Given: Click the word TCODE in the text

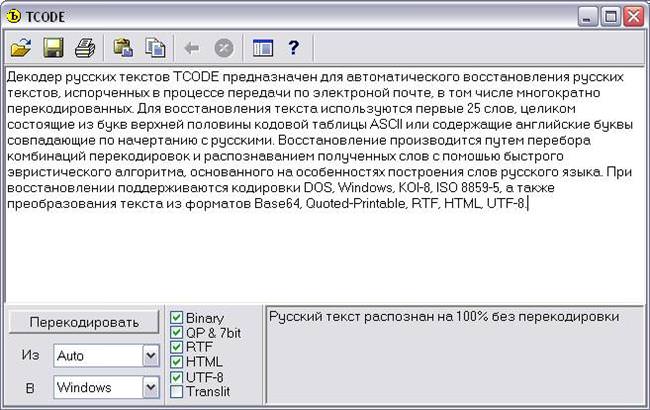Looking at the screenshot, I should click(x=196, y=77).
